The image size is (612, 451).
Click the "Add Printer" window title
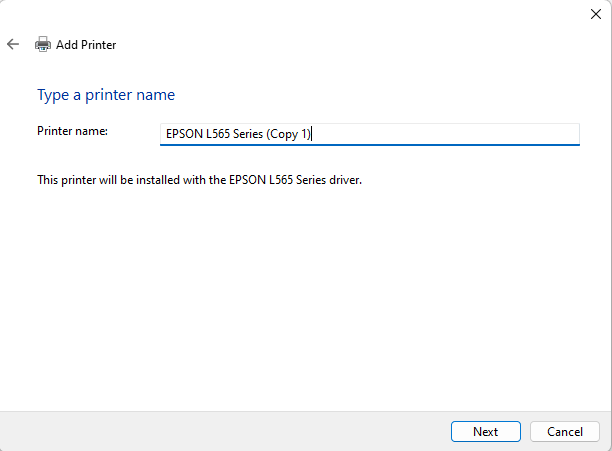pos(86,44)
